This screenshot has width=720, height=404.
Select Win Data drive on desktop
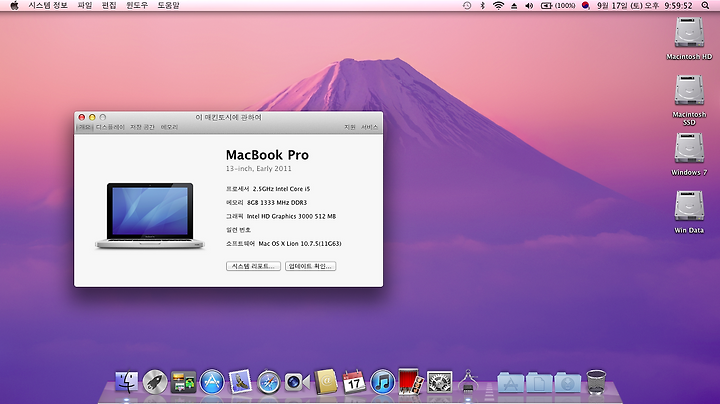689,207
